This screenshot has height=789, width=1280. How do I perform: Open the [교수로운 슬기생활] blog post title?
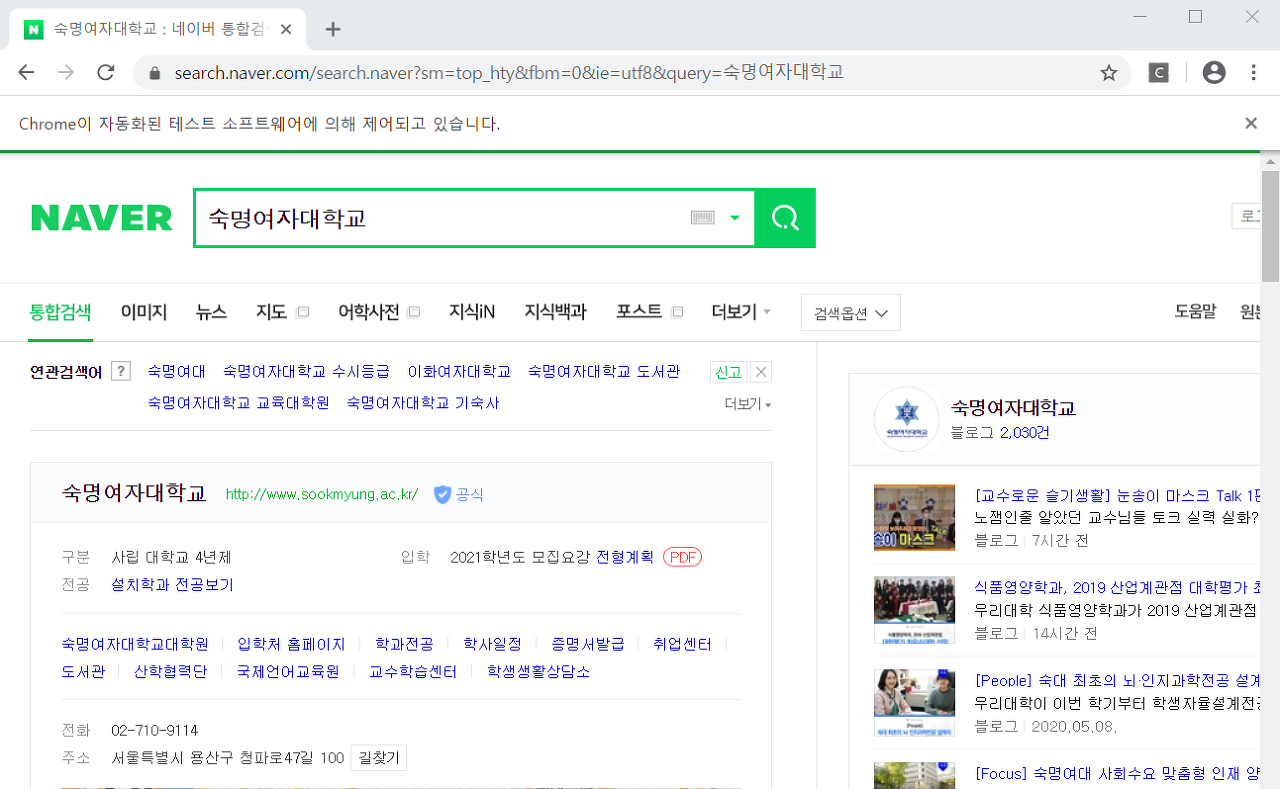1117,495
